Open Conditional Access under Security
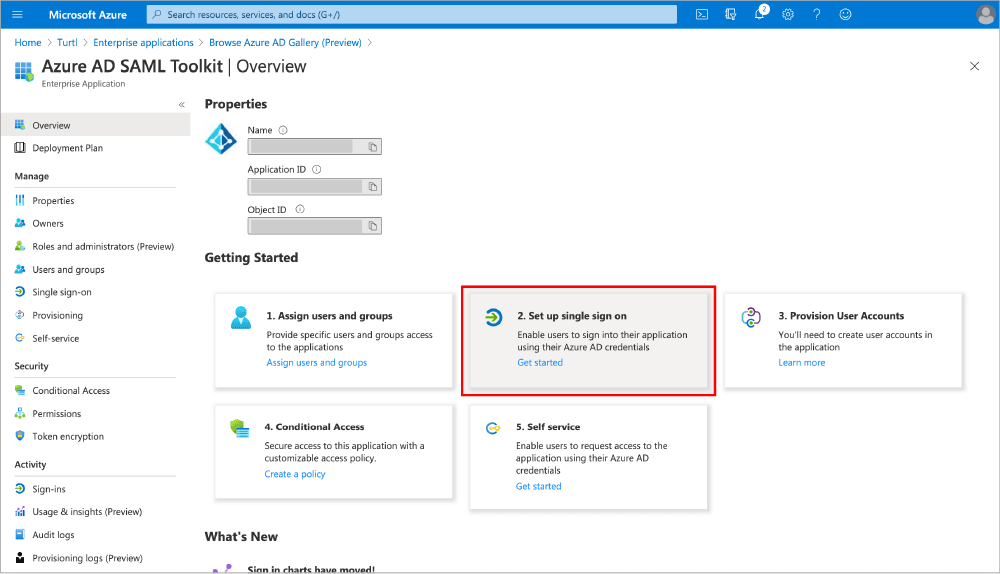 pyautogui.click(x=71, y=391)
